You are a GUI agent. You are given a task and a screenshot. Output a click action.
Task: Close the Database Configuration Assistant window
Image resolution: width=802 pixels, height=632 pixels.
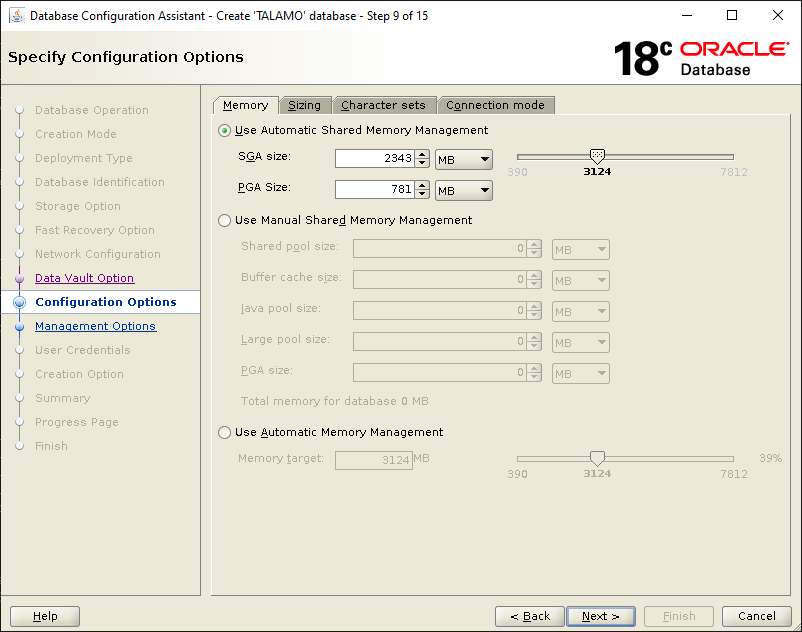coord(777,15)
